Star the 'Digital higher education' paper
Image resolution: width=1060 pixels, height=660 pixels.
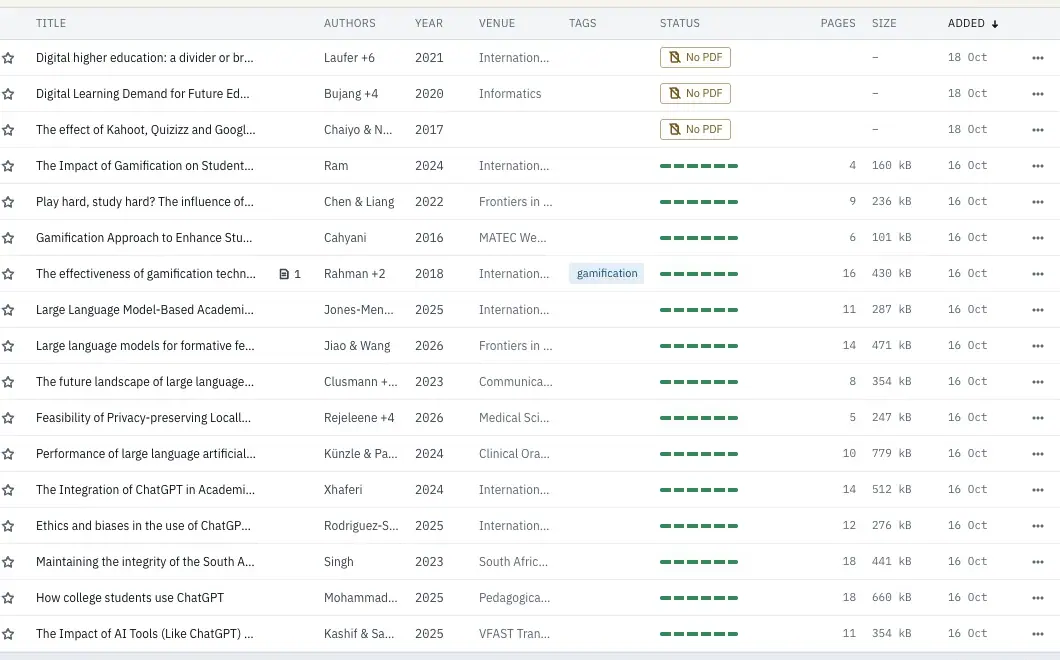pos(8,58)
